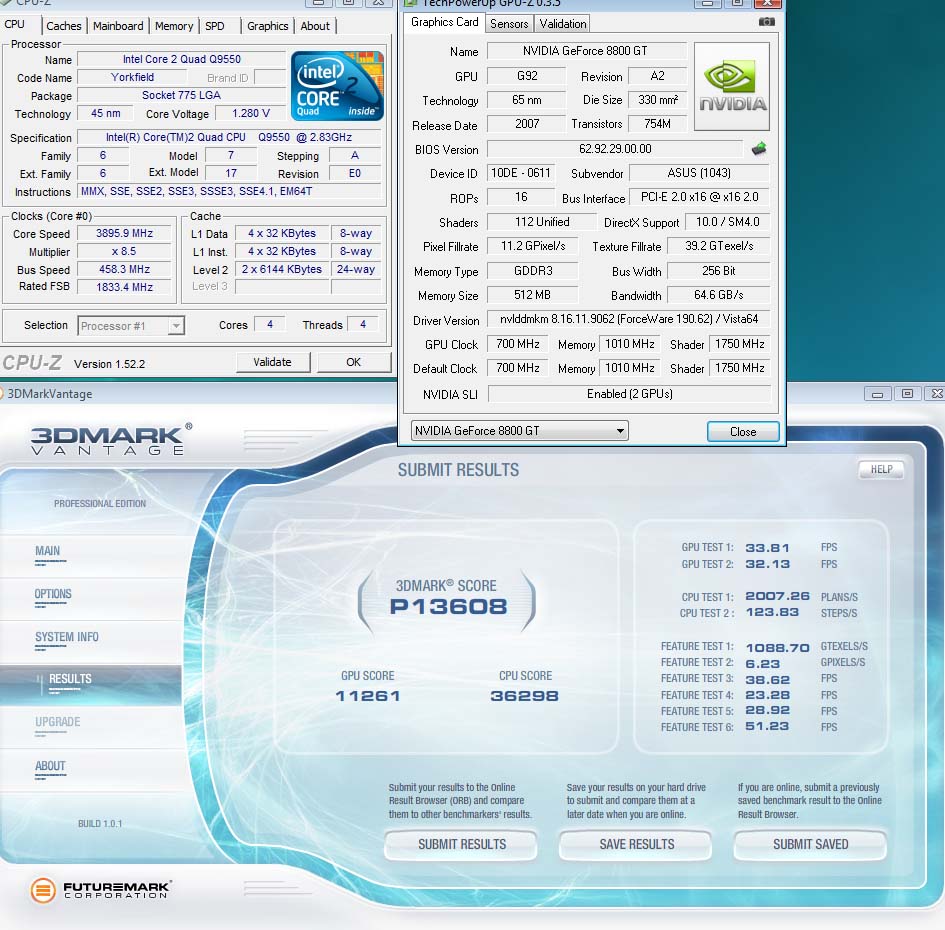Screen dimensions: 945x930
Task: Click the Specification field for the Q9550
Action: click(x=230, y=137)
